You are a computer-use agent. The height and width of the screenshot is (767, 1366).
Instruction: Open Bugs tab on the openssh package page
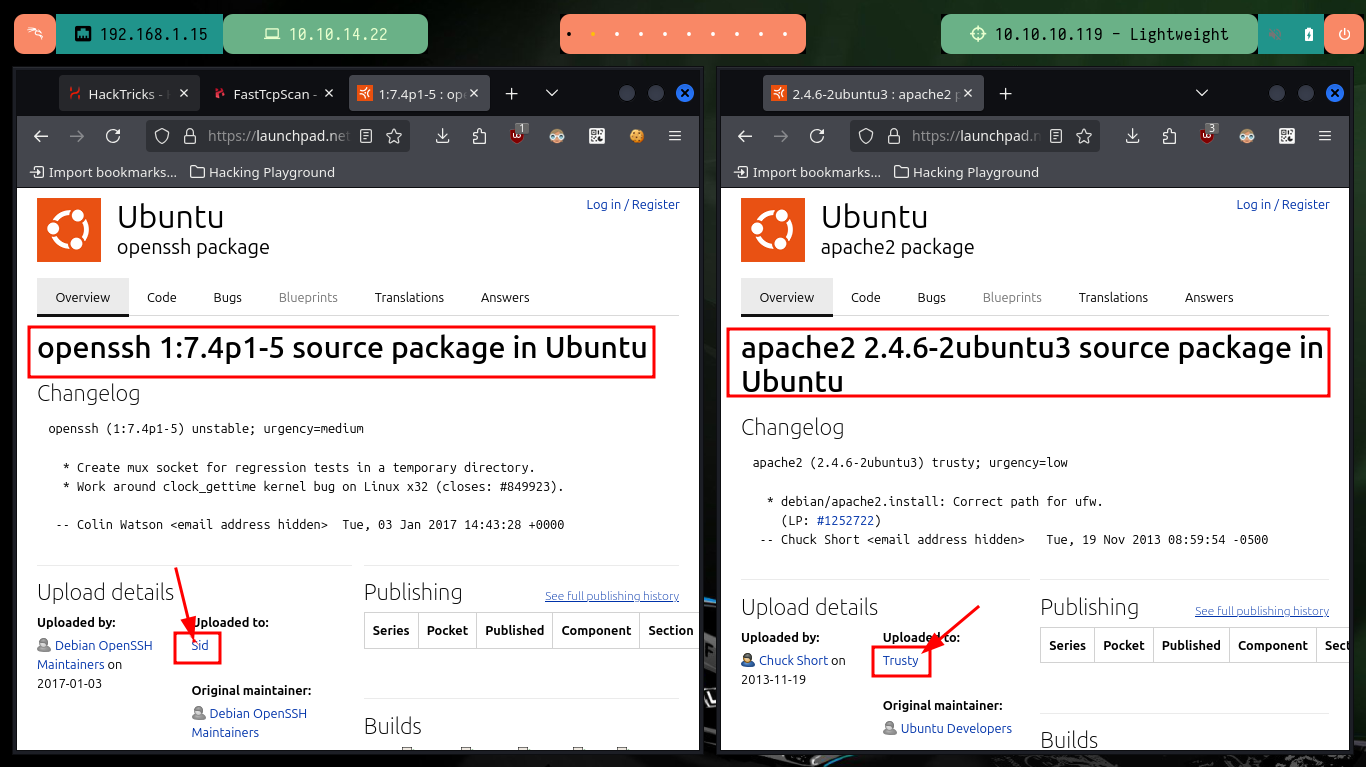(x=228, y=297)
